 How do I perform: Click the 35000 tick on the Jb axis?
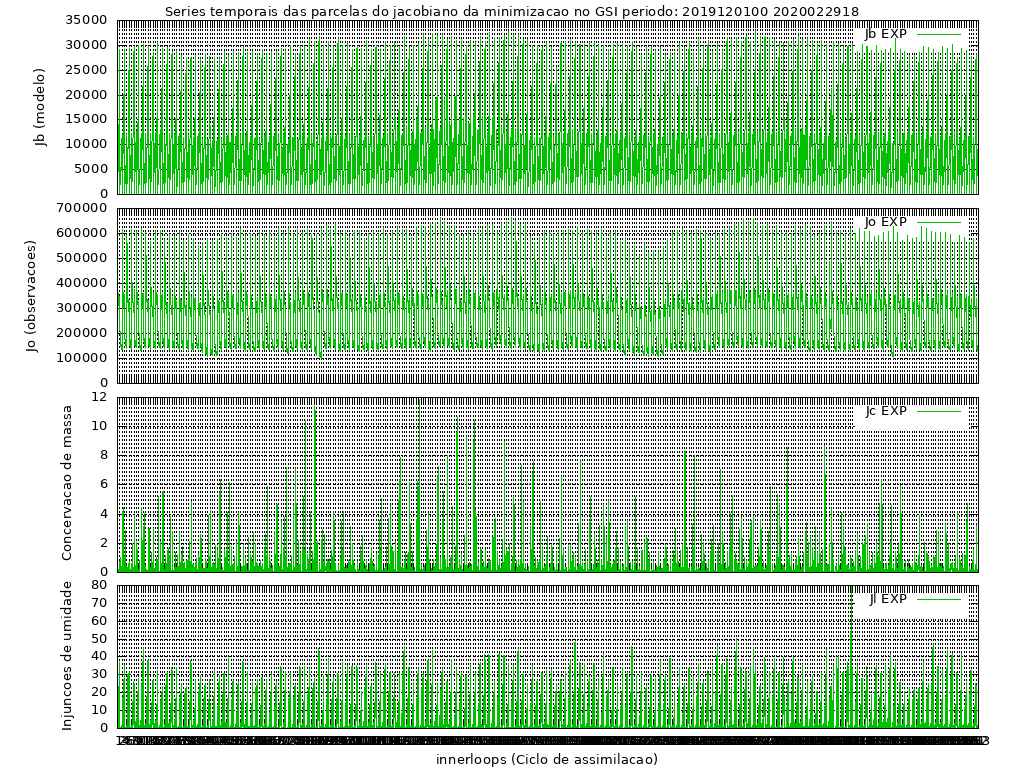tap(85, 20)
